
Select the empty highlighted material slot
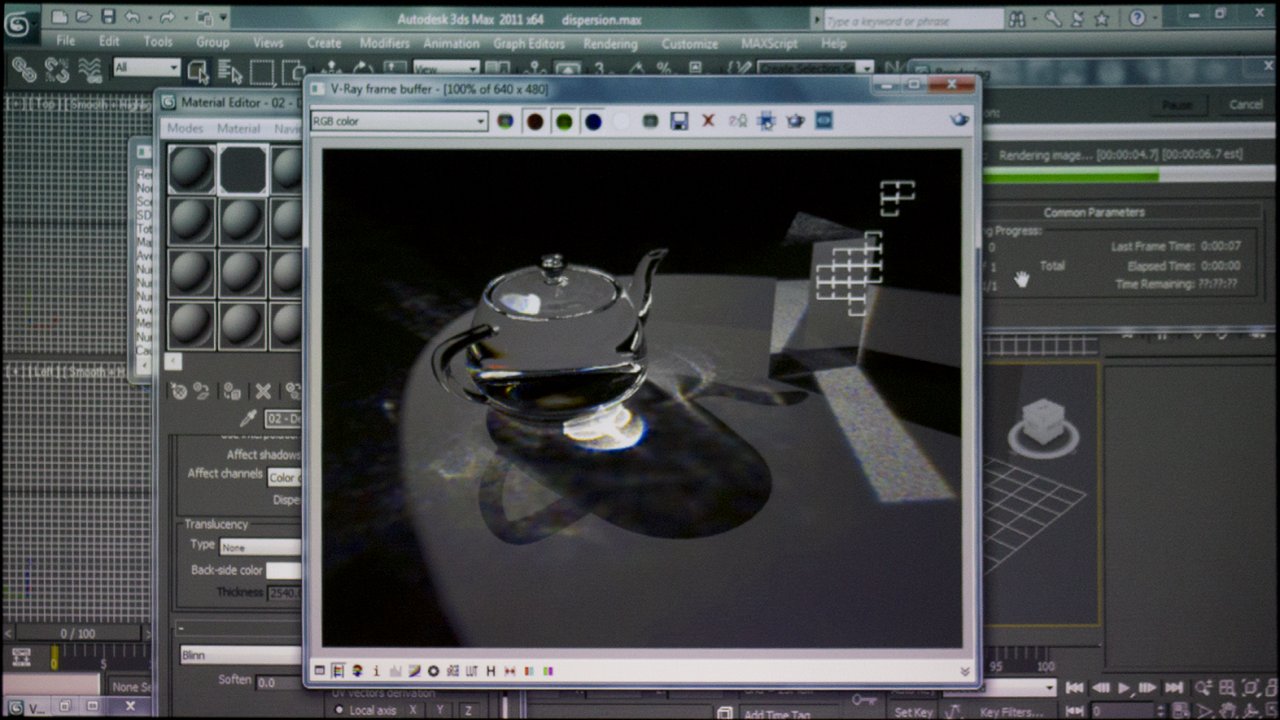(243, 169)
